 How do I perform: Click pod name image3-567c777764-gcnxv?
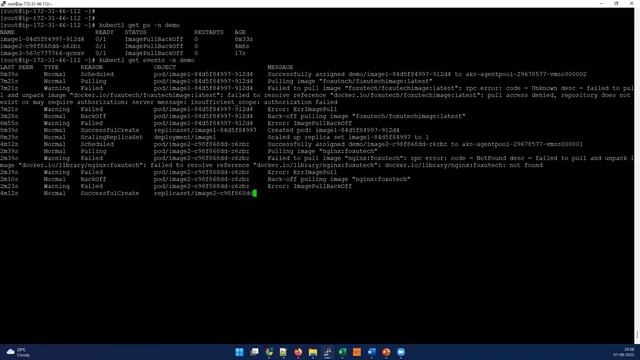coord(42,53)
